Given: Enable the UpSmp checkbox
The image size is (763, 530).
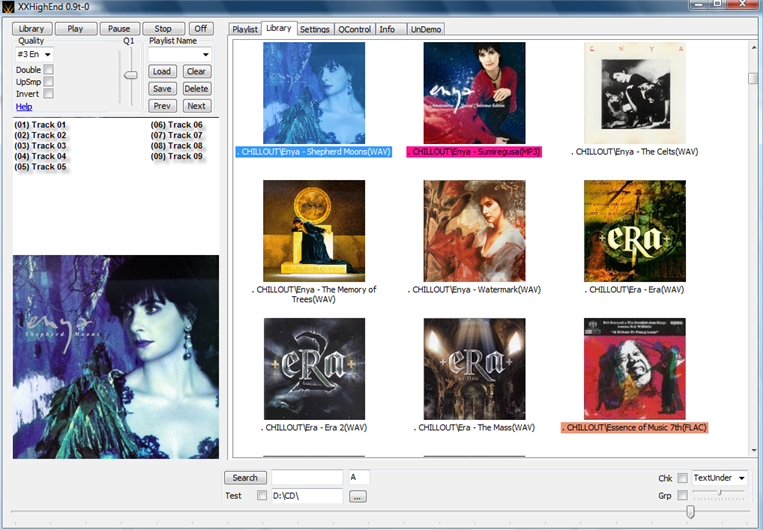Looking at the screenshot, I should tap(49, 82).
